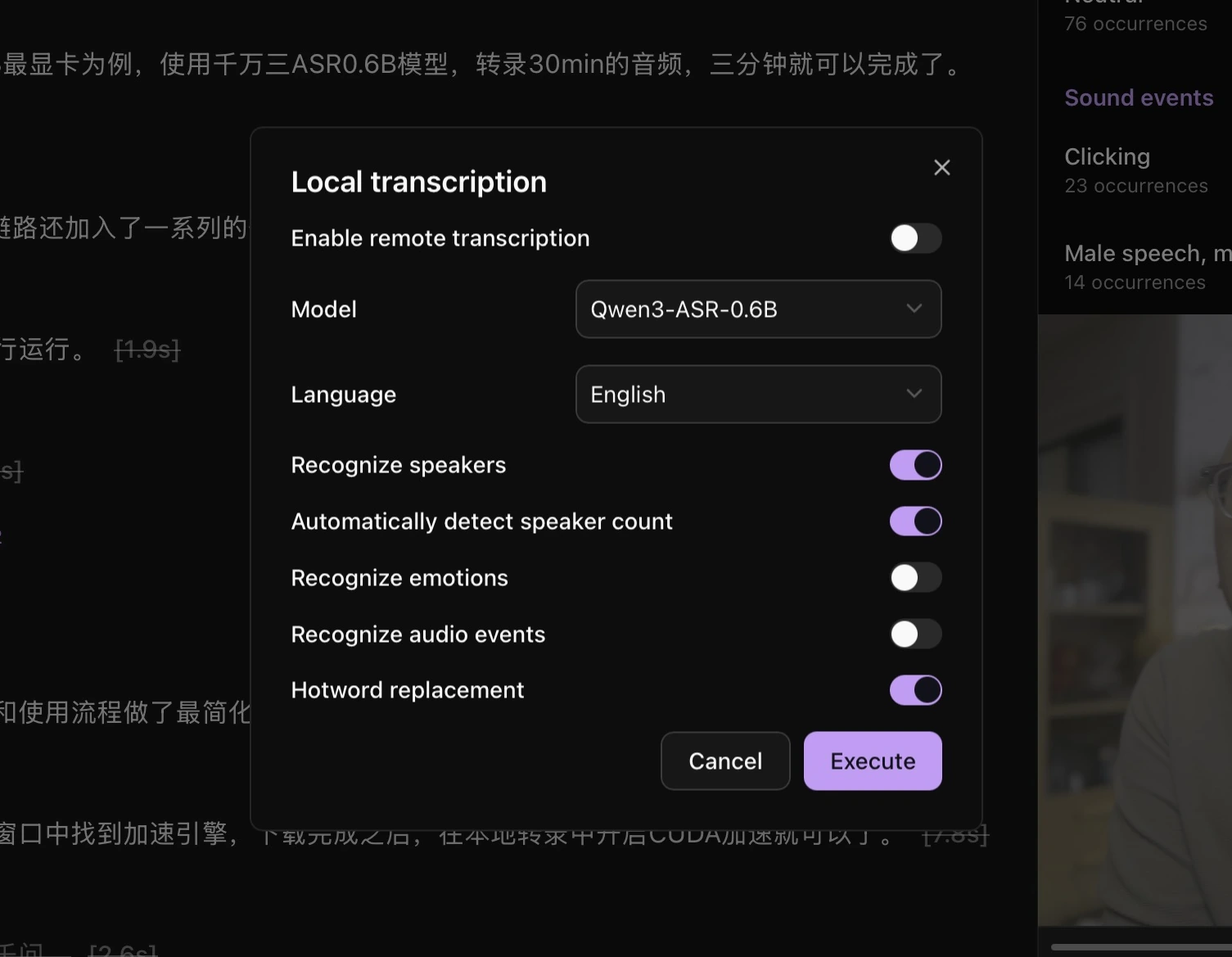Click the video preview thumbnail

click(1135, 621)
